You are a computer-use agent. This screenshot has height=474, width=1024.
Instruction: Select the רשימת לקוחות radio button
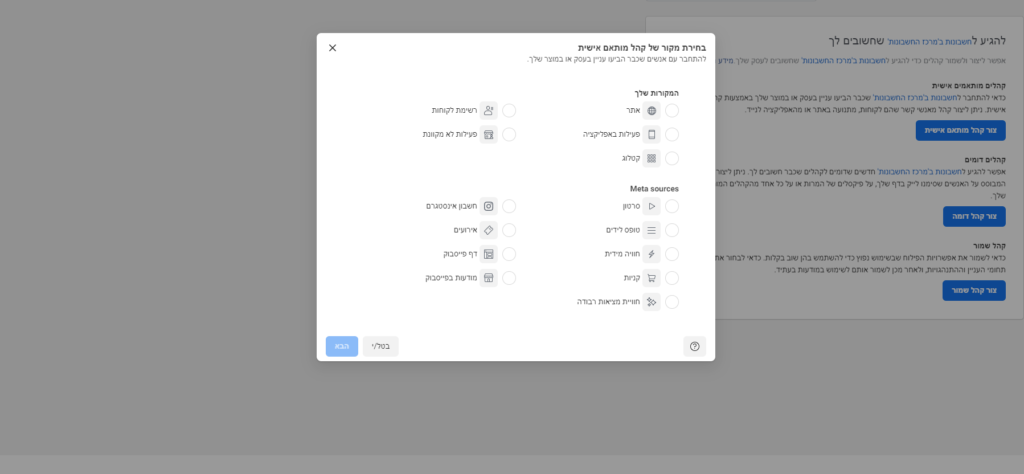509,110
